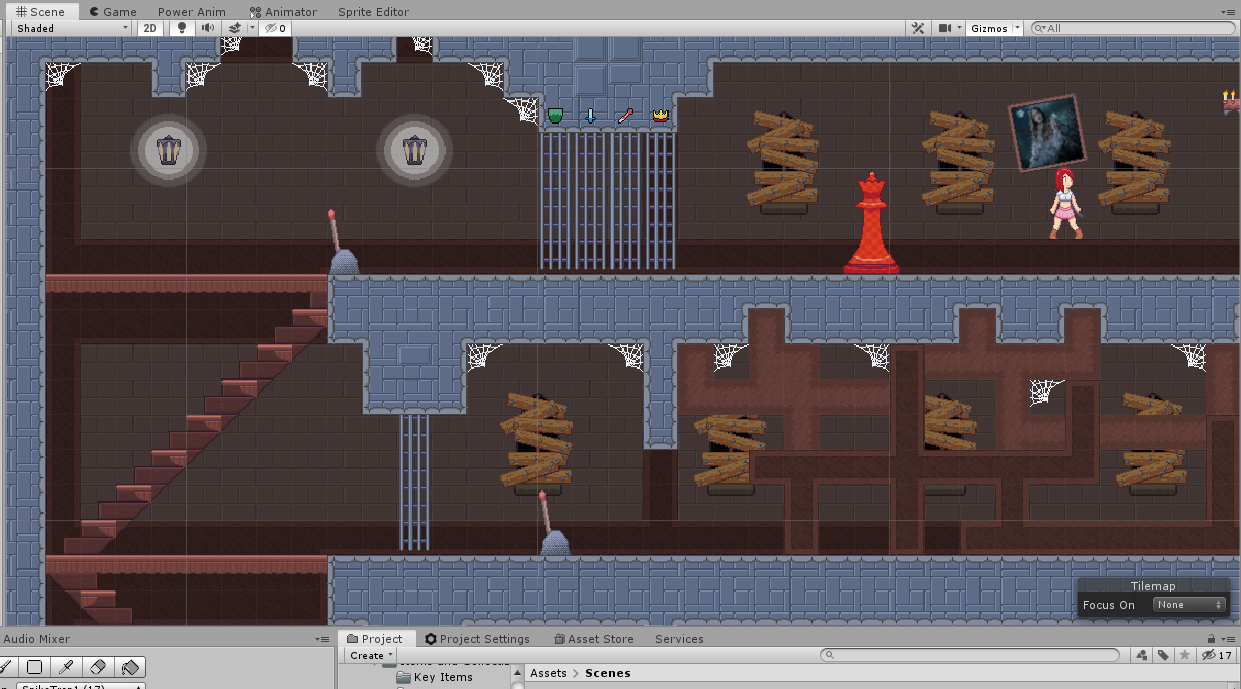Viewport: 1241px width, 689px height.
Task: Open the Scene window options menu
Action: [x=1229, y=12]
